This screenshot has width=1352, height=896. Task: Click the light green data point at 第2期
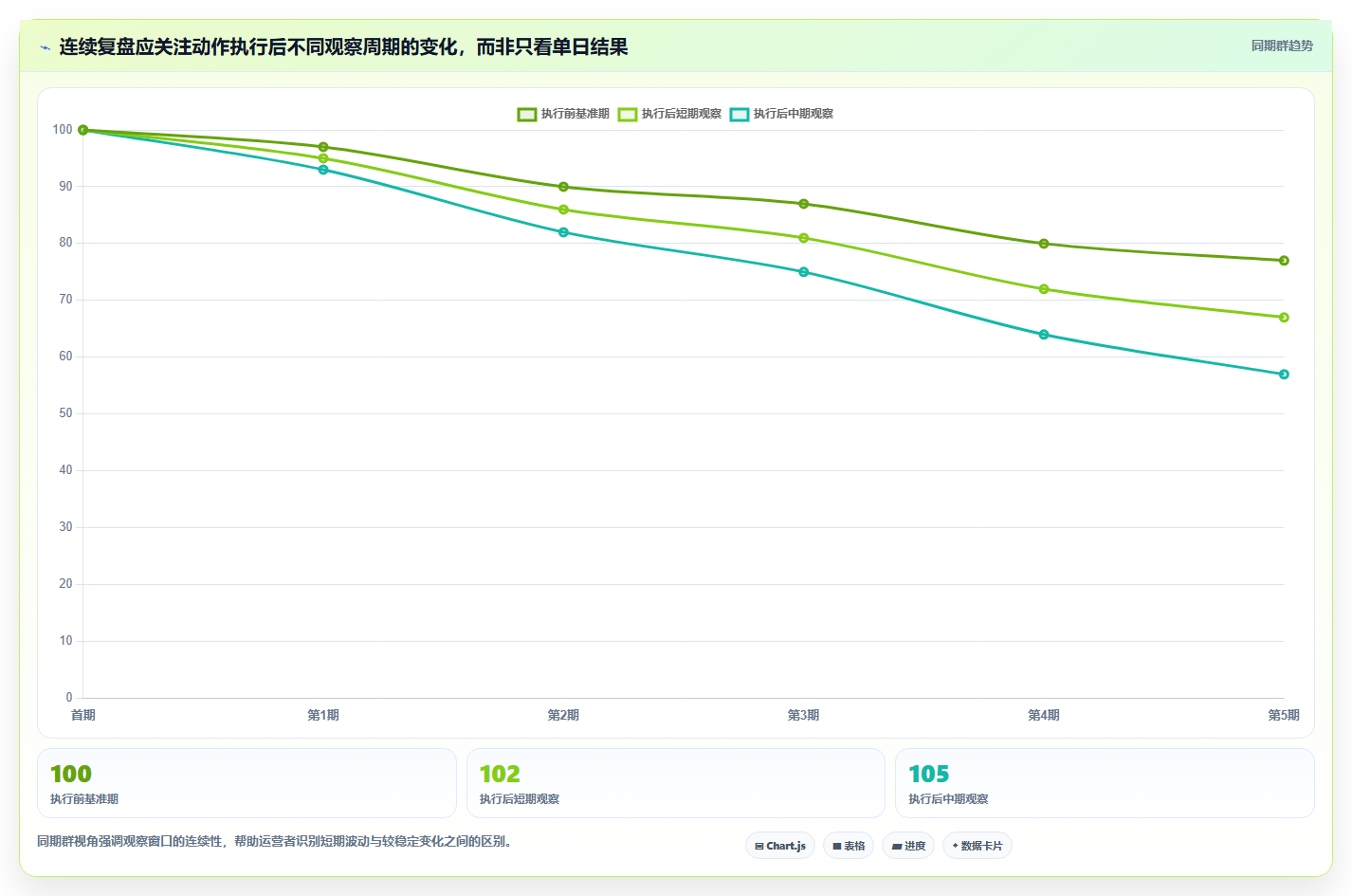click(x=563, y=210)
